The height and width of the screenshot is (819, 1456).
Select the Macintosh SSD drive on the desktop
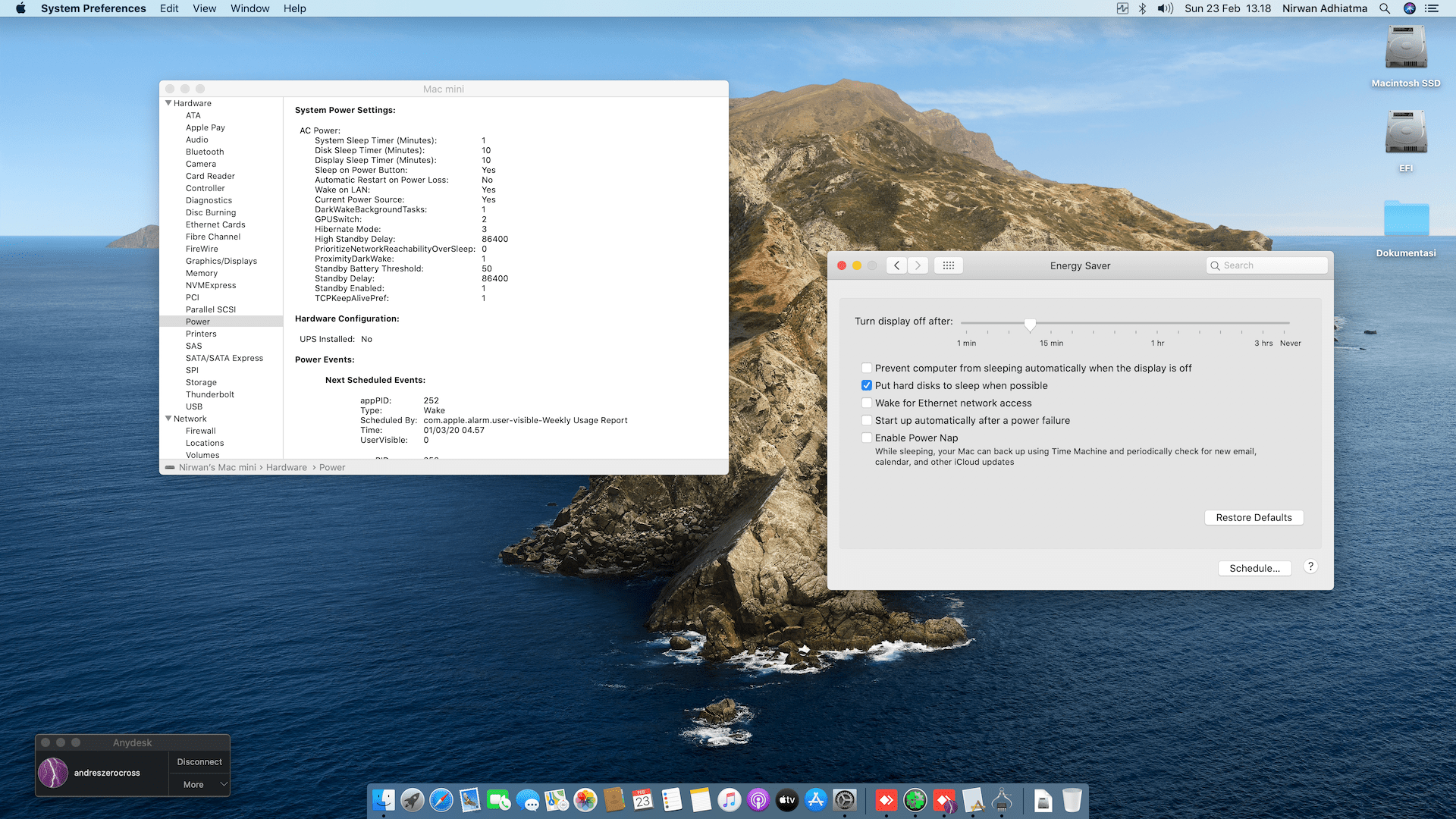point(1406,56)
